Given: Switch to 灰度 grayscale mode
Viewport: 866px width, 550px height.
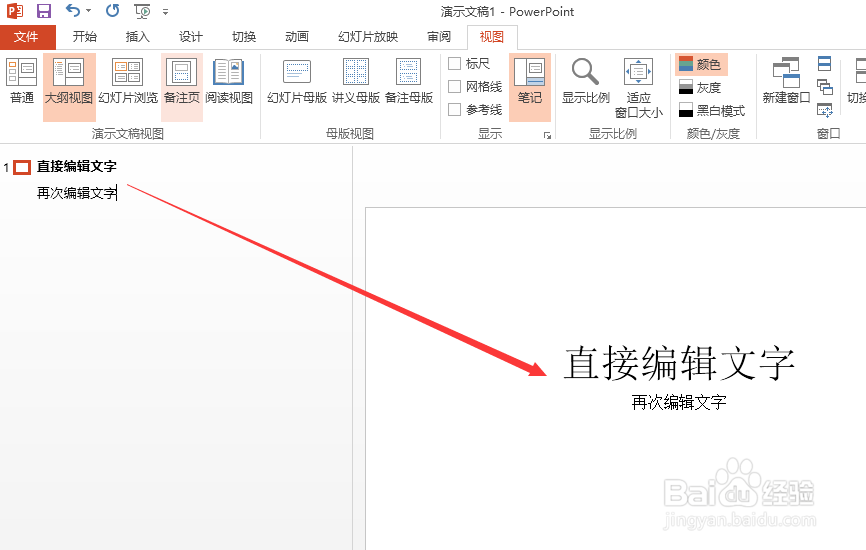Looking at the screenshot, I should click(x=700, y=87).
